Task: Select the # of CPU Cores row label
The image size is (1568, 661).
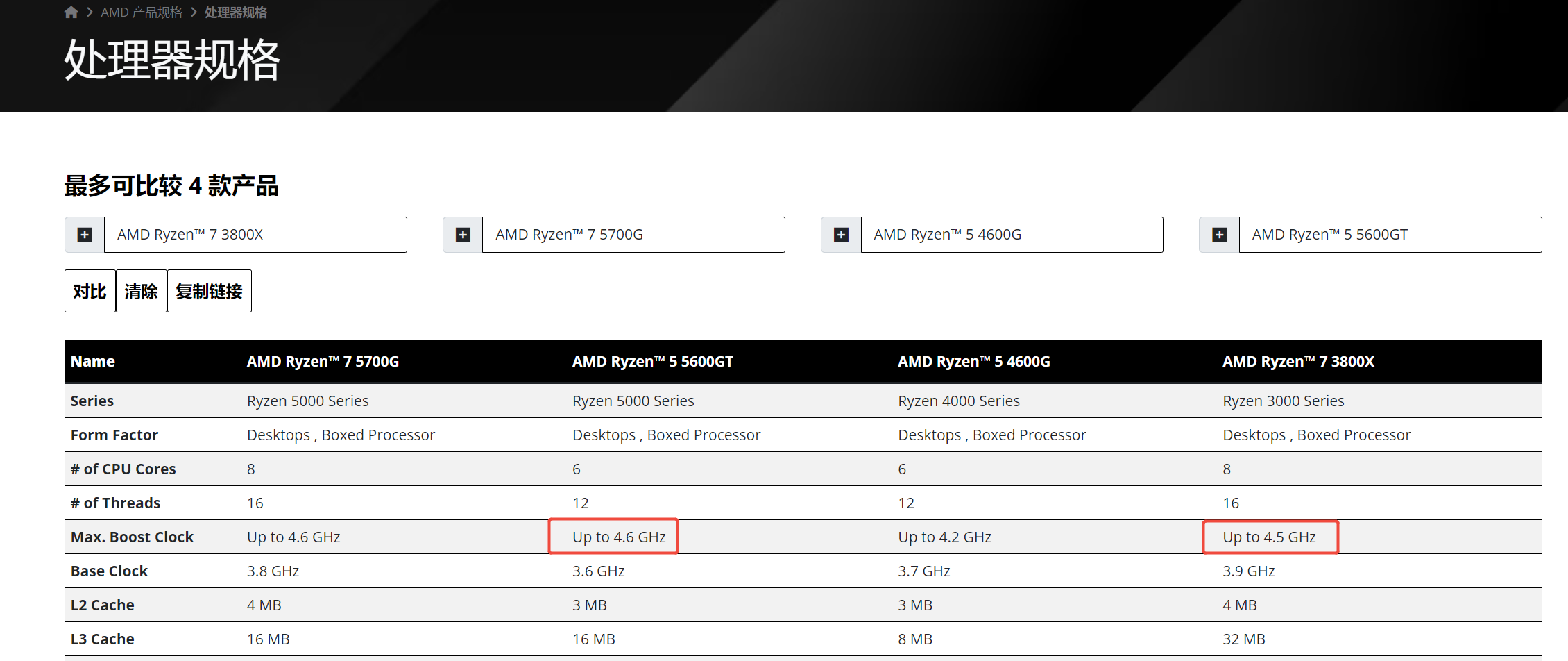Action: click(x=123, y=469)
